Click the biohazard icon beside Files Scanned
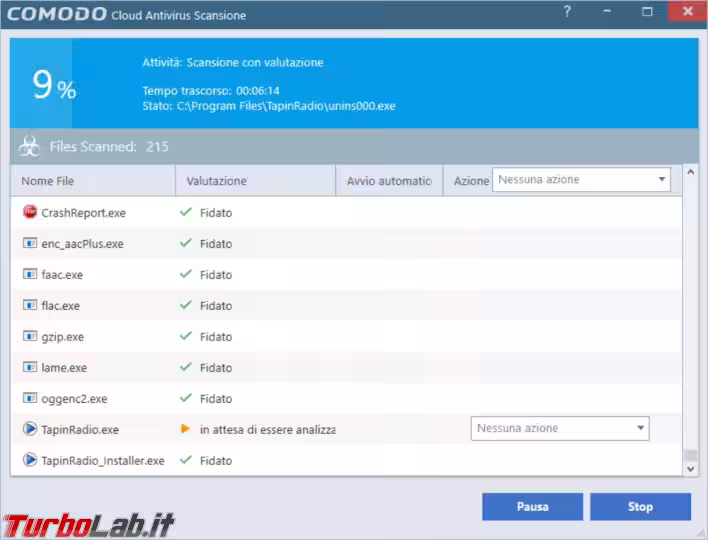Viewport: 708px width, 540px height. 29,146
